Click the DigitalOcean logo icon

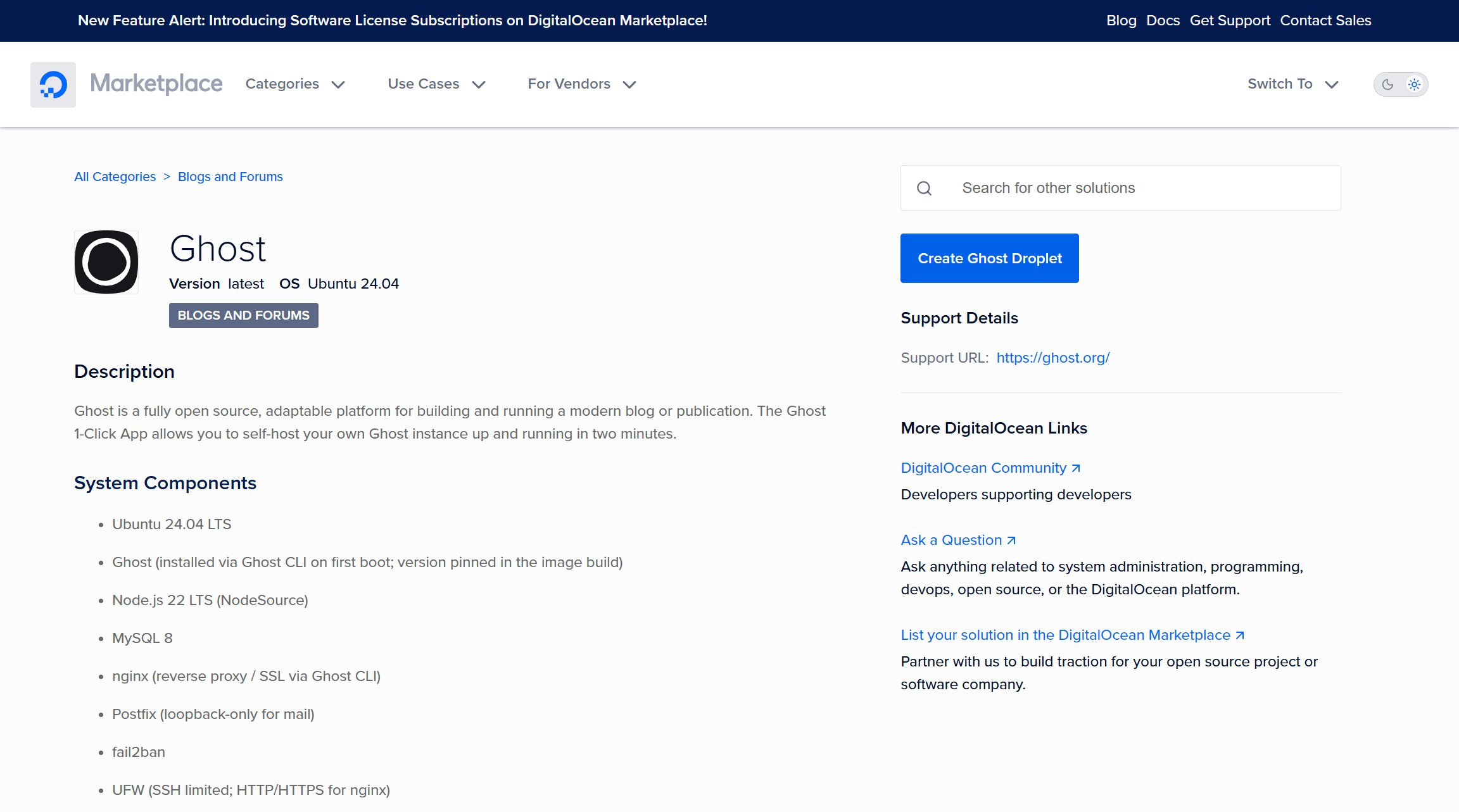pos(53,84)
